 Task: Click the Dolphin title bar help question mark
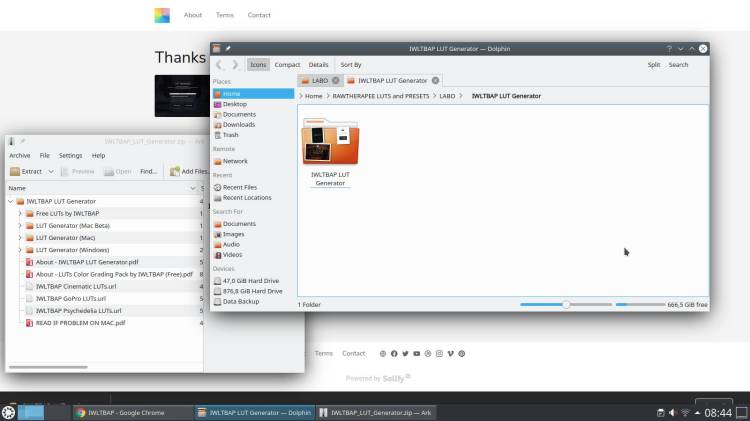tap(669, 49)
